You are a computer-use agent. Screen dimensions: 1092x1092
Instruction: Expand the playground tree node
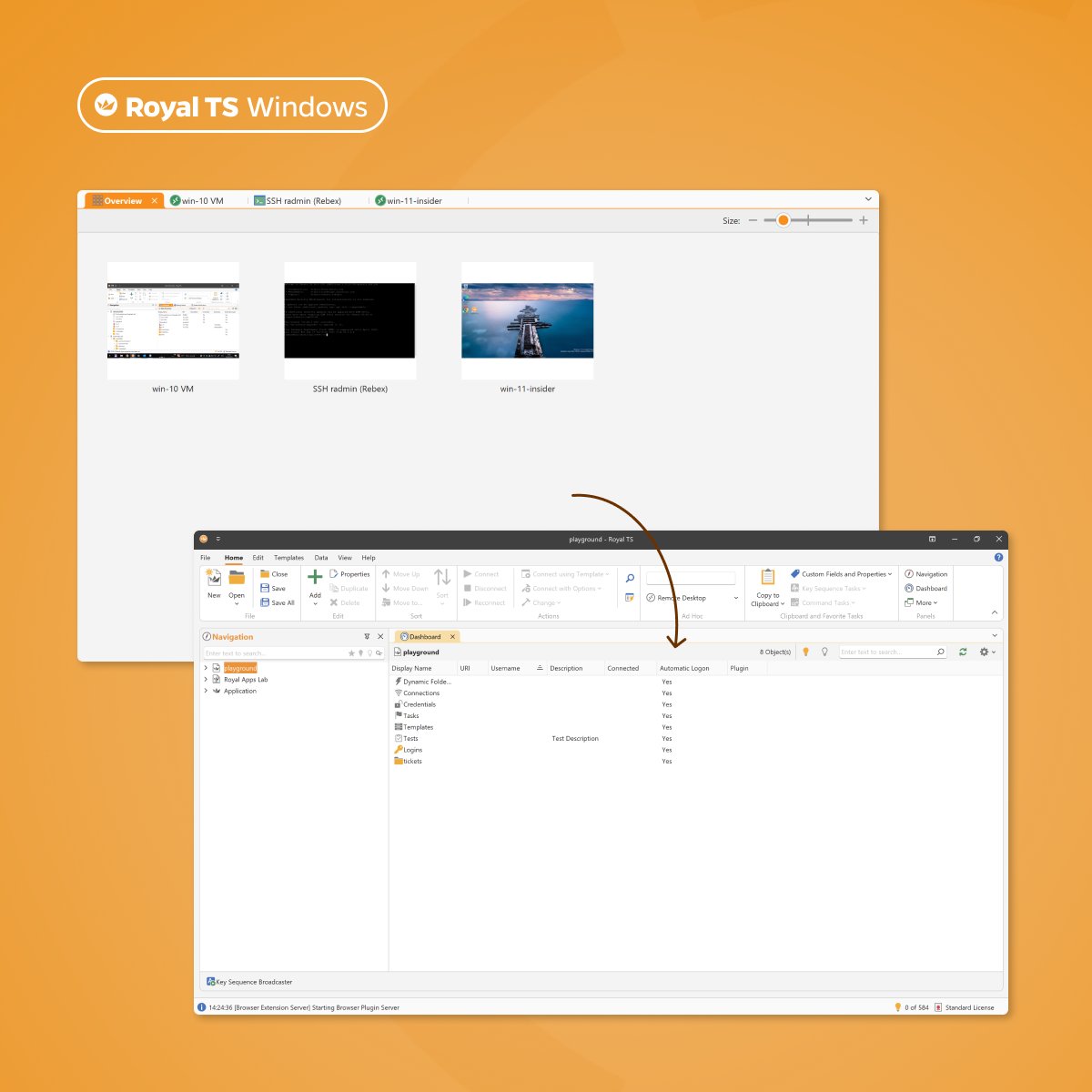tap(206, 668)
